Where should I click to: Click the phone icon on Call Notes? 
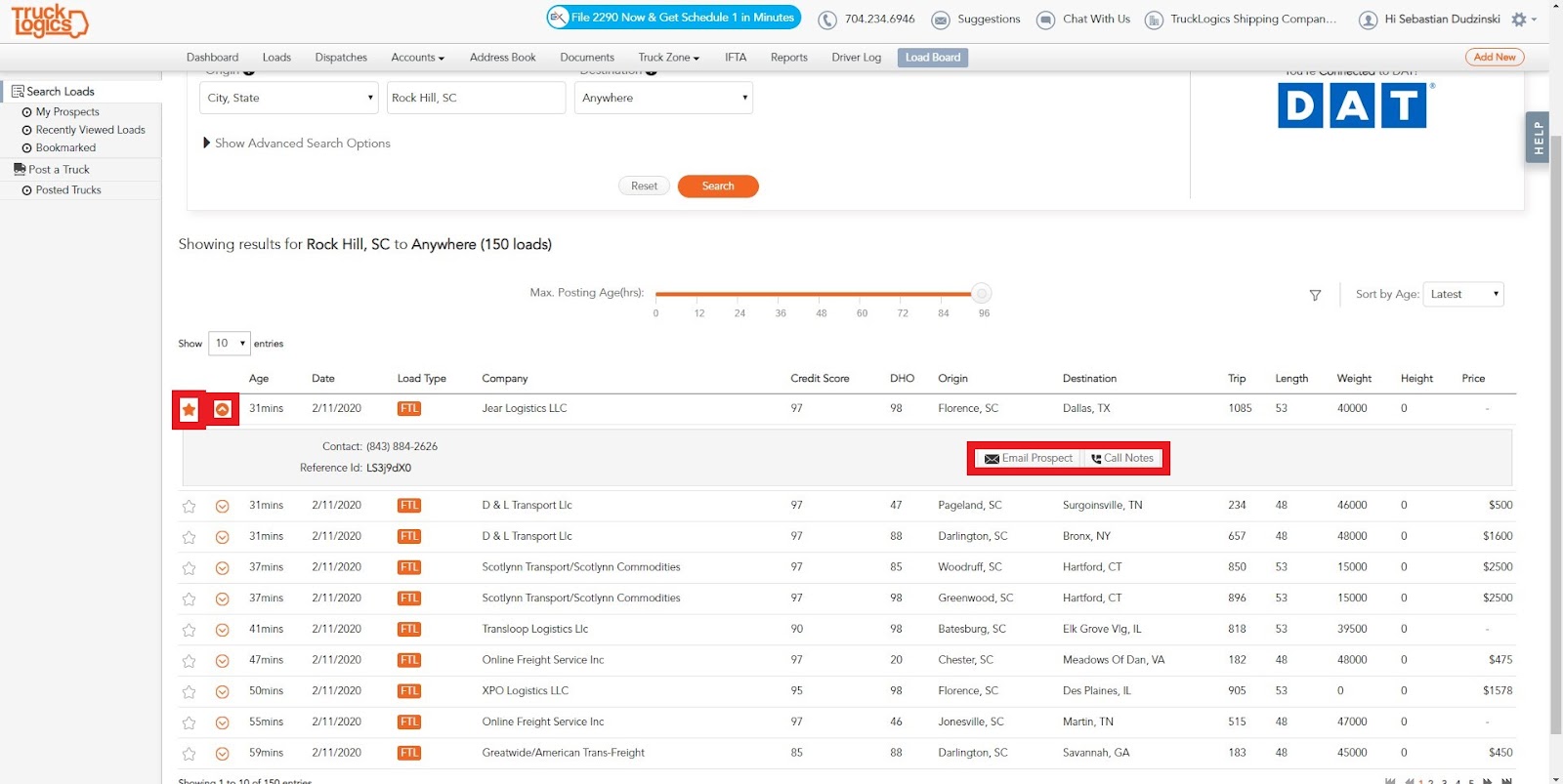click(1096, 459)
